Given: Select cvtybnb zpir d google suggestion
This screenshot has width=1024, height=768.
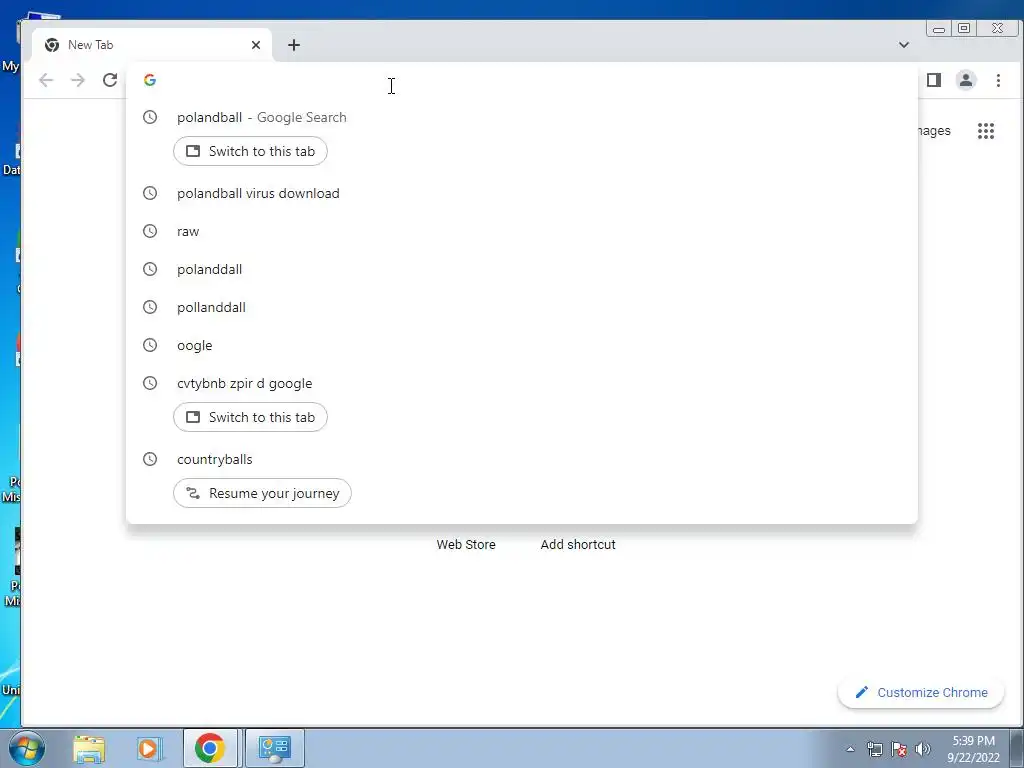Looking at the screenshot, I should (x=522, y=383).
